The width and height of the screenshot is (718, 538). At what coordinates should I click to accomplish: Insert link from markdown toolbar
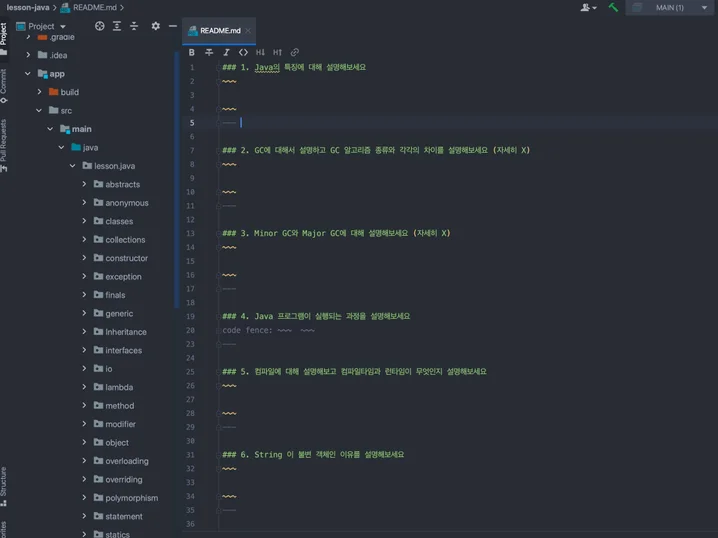[x=294, y=52]
